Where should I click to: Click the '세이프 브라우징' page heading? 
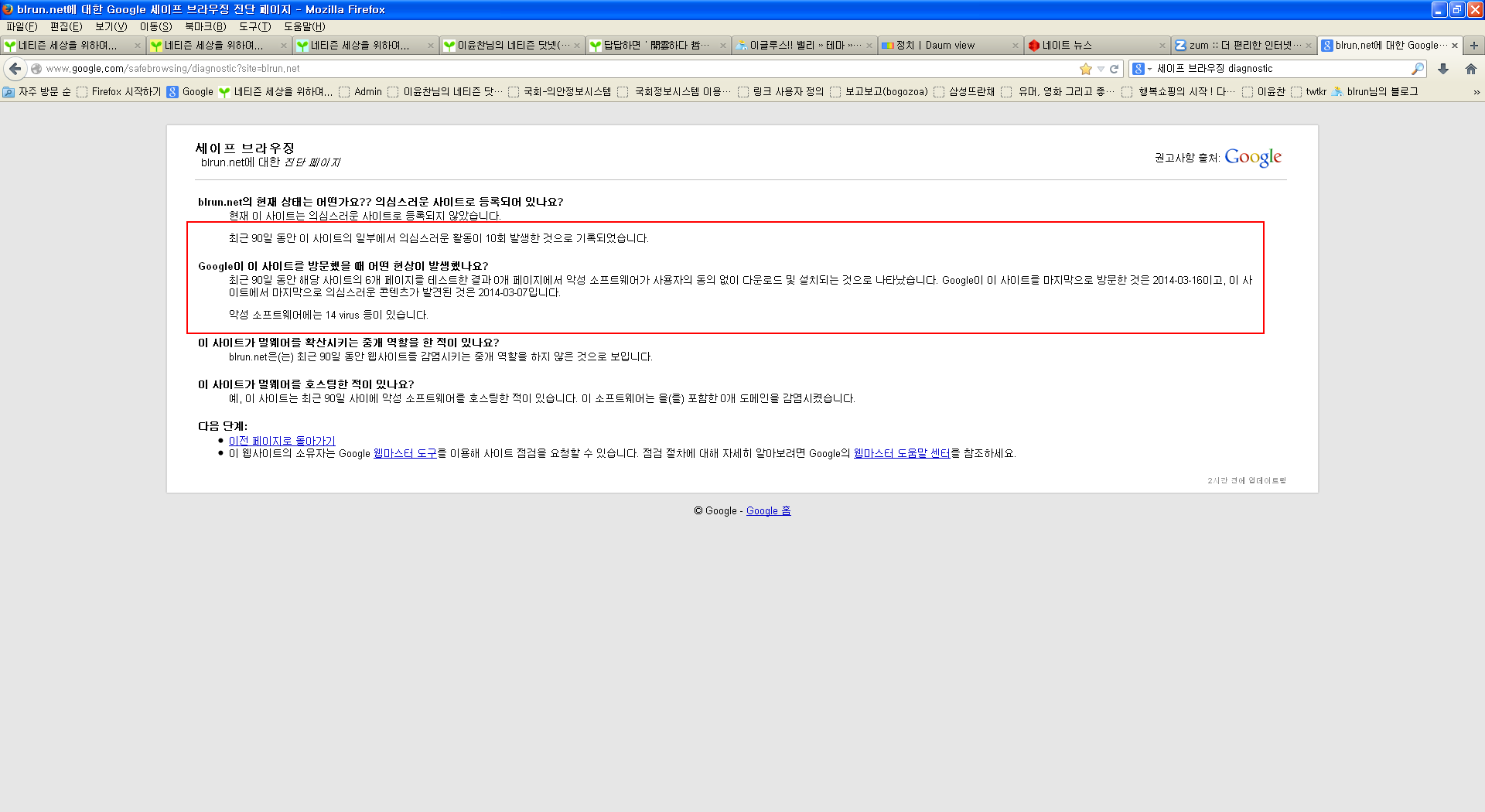tap(244, 148)
